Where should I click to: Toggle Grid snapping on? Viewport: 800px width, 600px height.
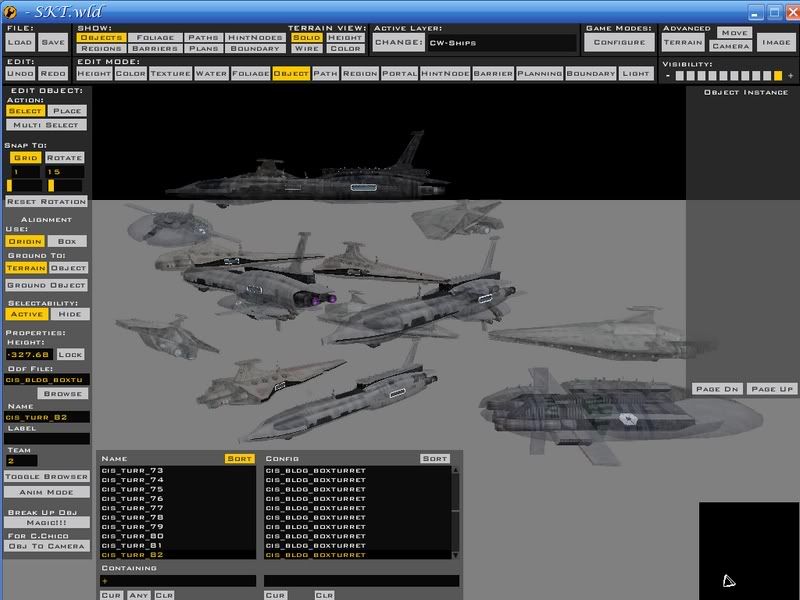[x=25, y=158]
